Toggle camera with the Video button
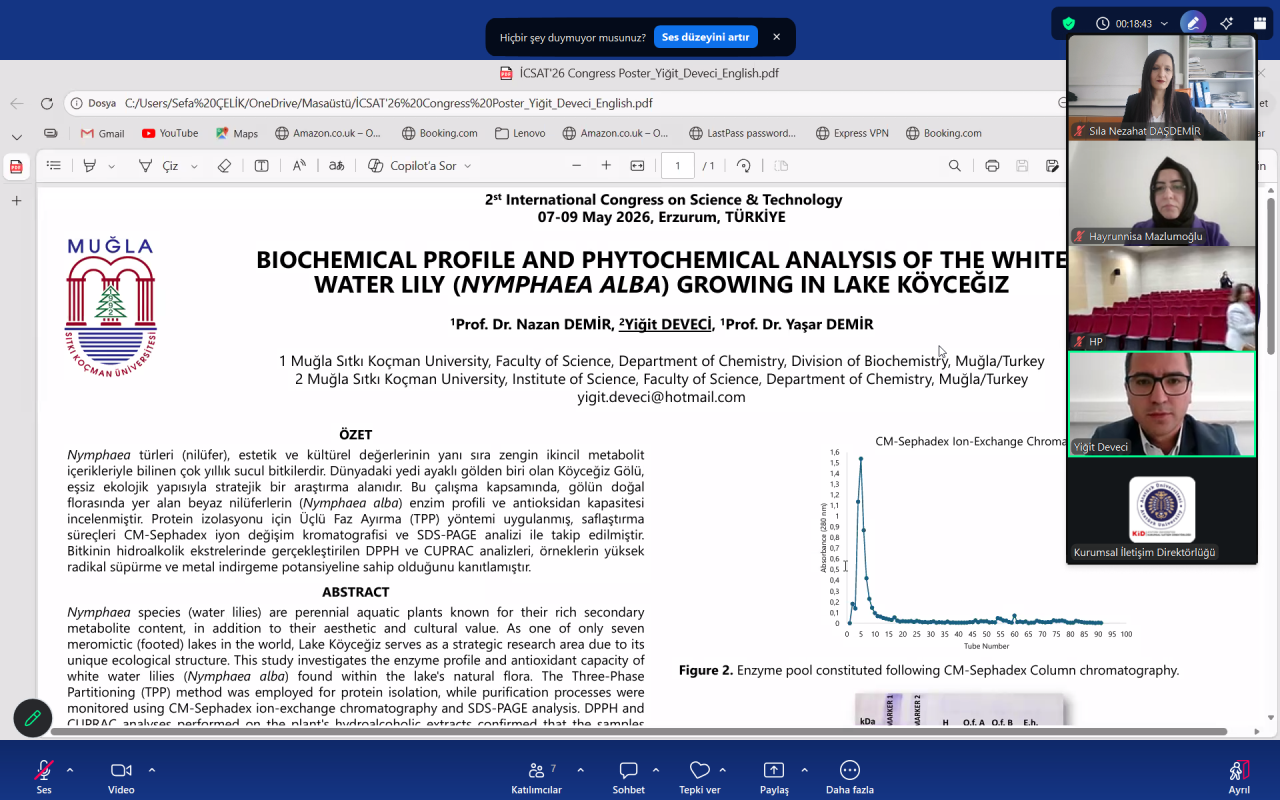 [x=121, y=776]
